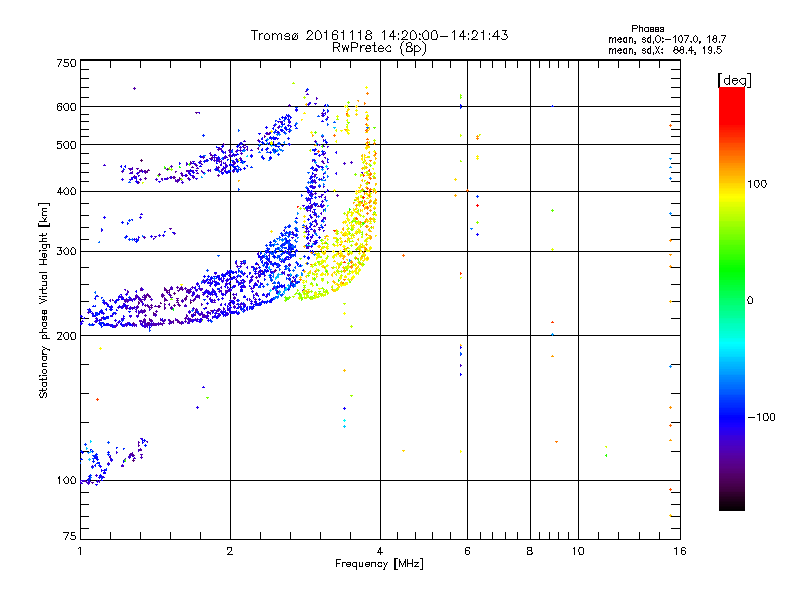Screen dimensions: 800x600
Task: Click the [deg] colorbar unit label
Action: [x=734, y=80]
